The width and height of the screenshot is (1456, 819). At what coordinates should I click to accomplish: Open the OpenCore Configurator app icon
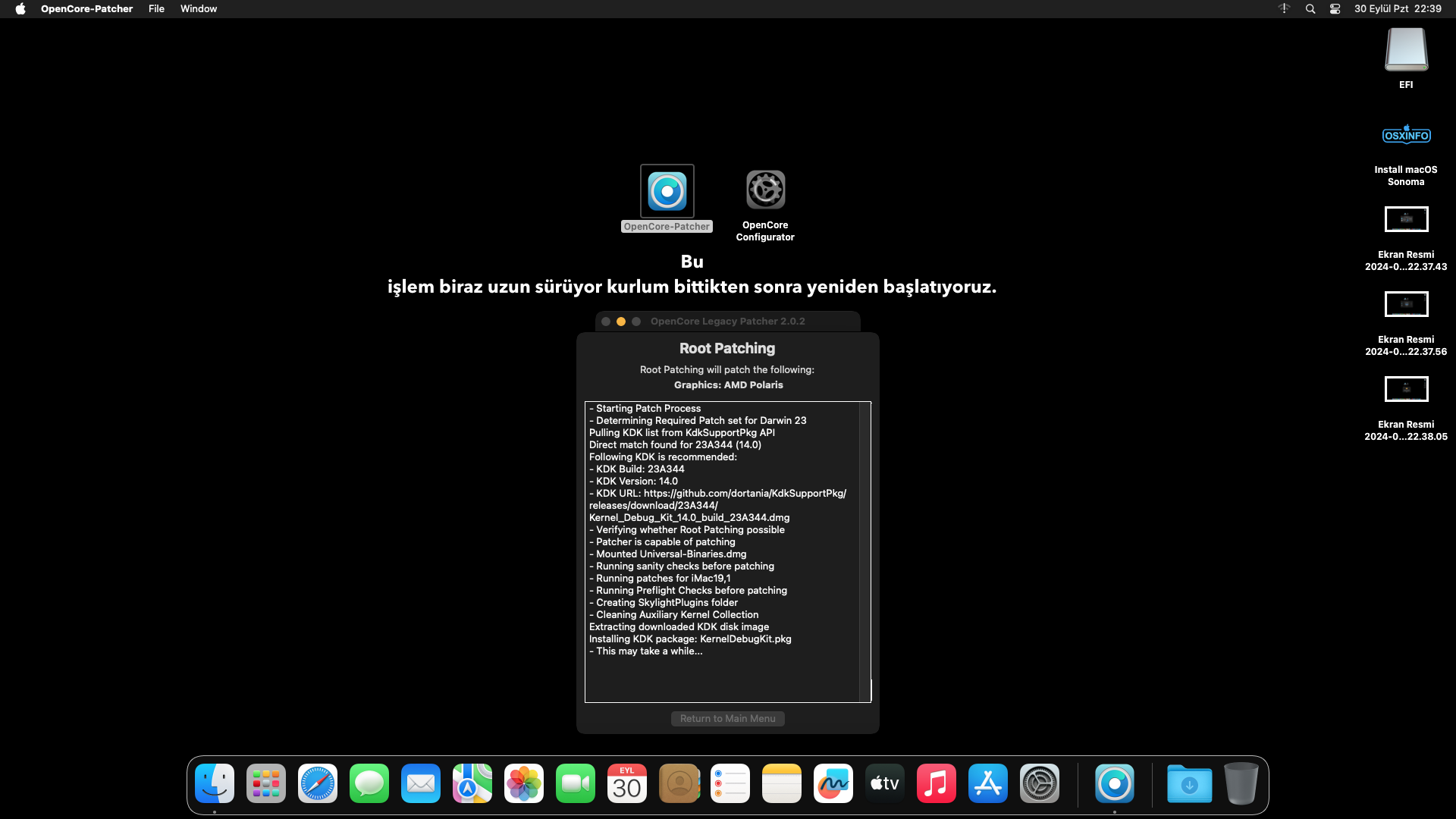[x=765, y=190]
